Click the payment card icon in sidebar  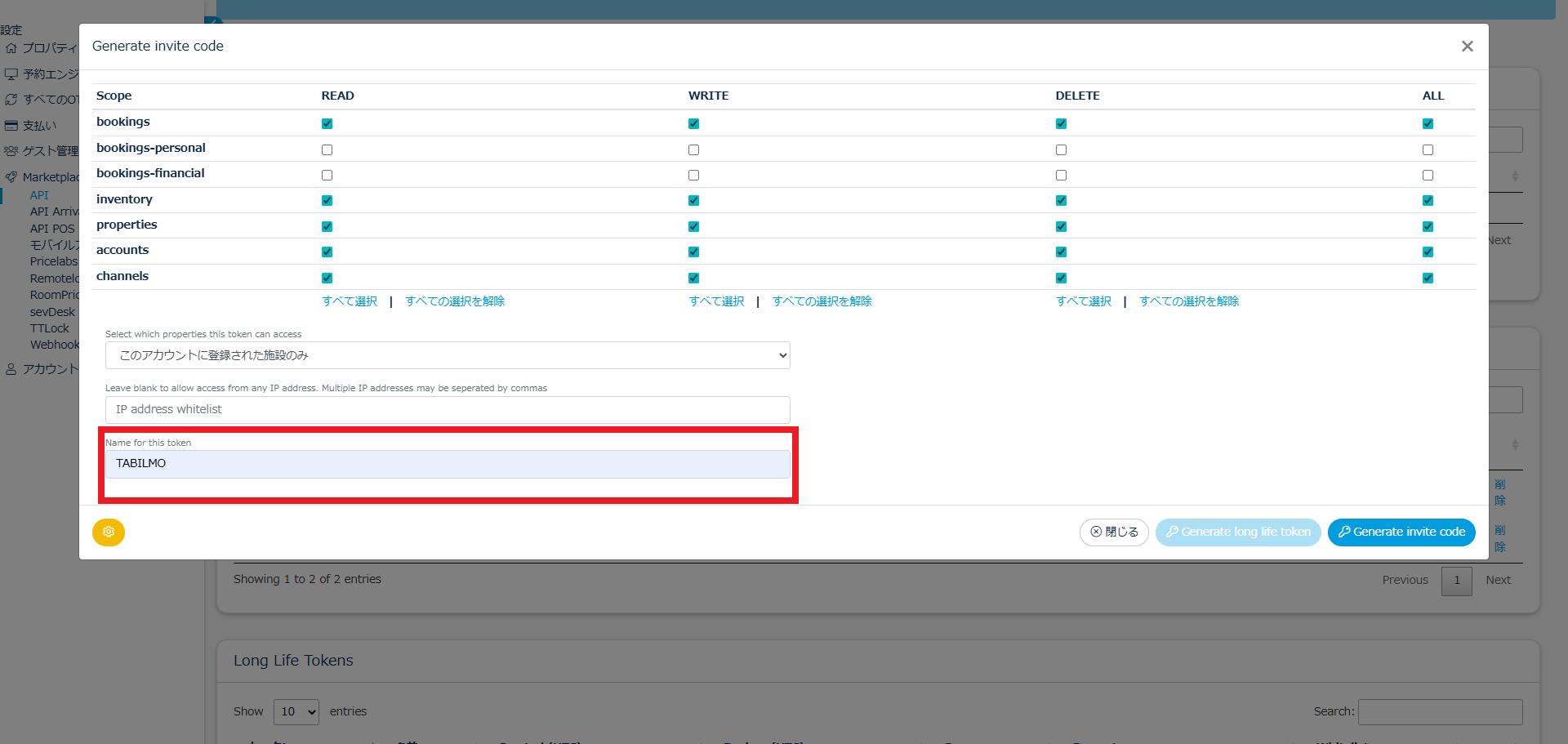click(11, 126)
